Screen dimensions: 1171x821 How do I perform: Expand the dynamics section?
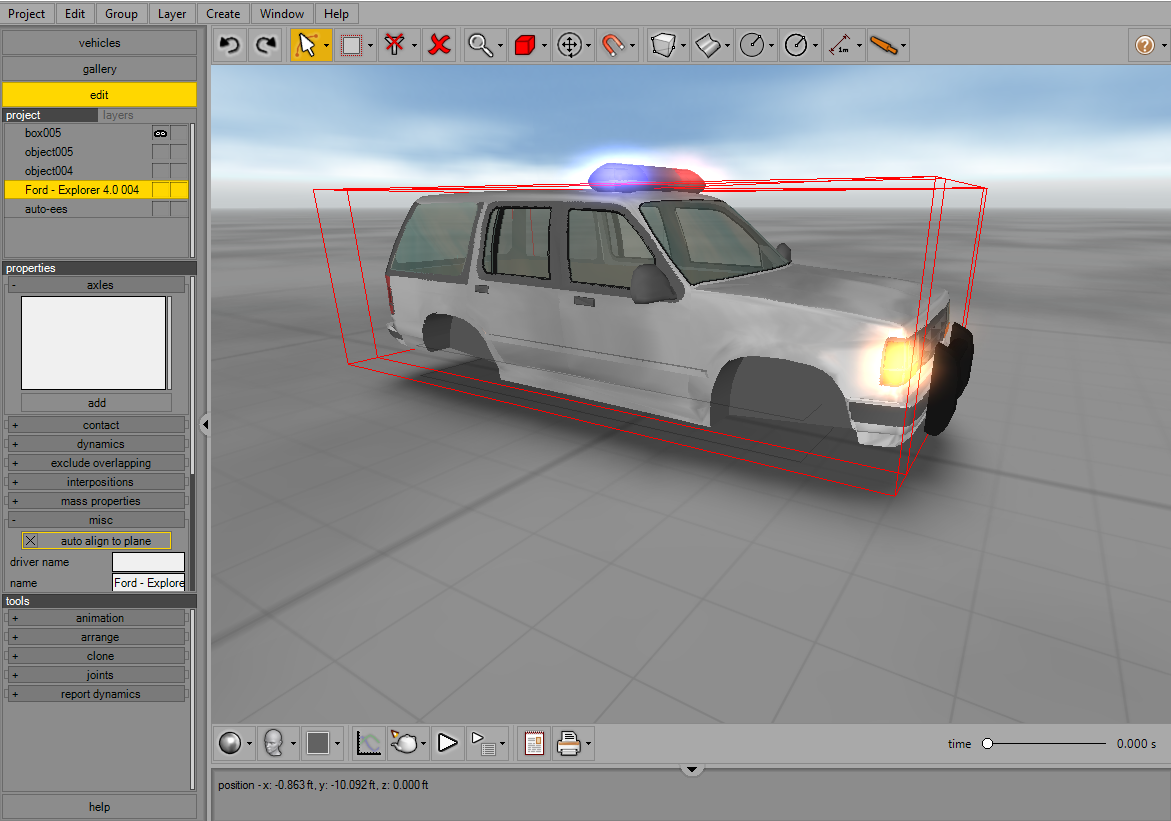[x=96, y=444]
